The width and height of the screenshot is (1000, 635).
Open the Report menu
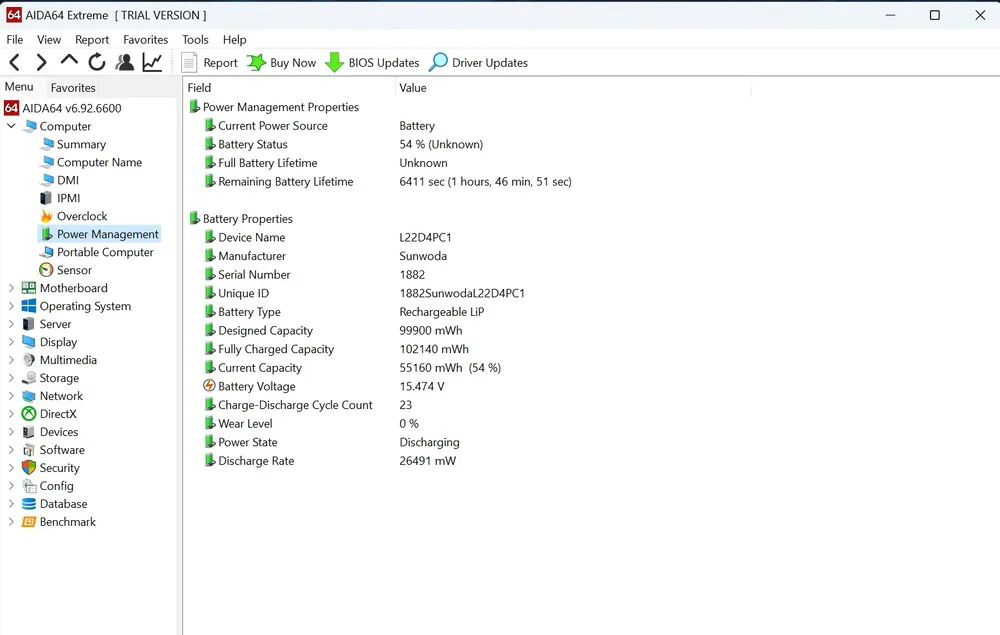[92, 40]
